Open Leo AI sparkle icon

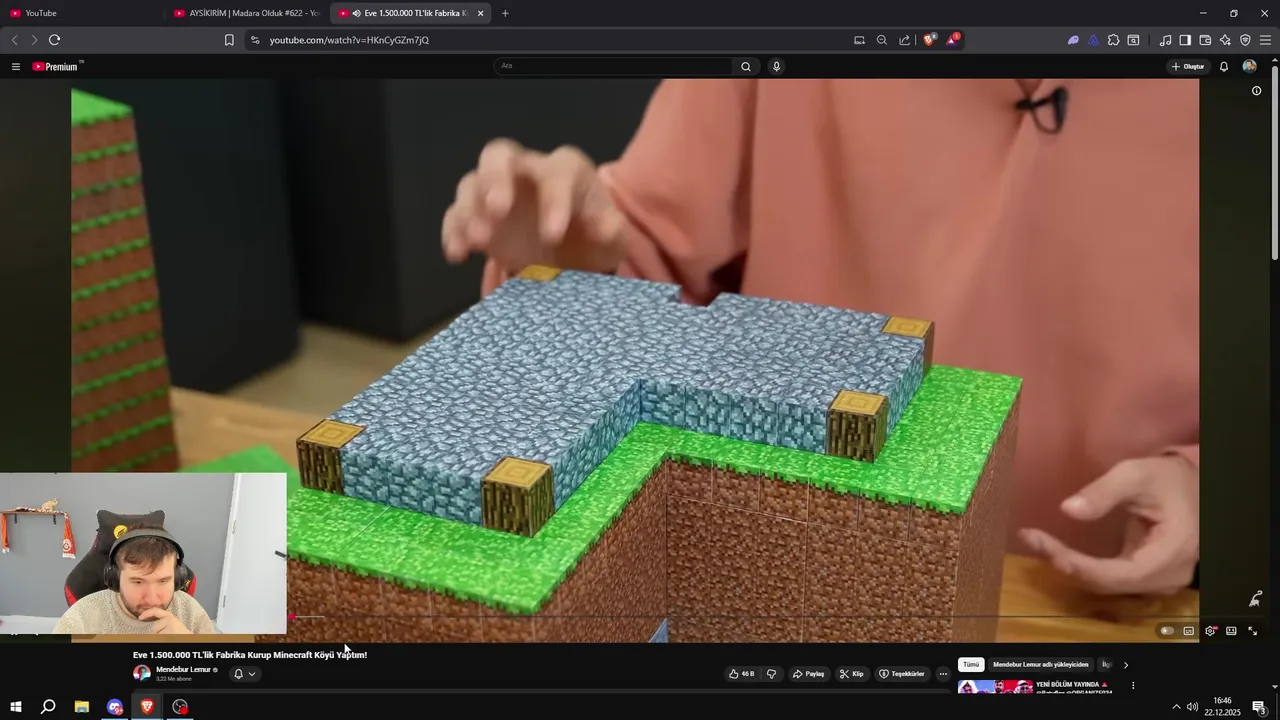[x=1225, y=40]
